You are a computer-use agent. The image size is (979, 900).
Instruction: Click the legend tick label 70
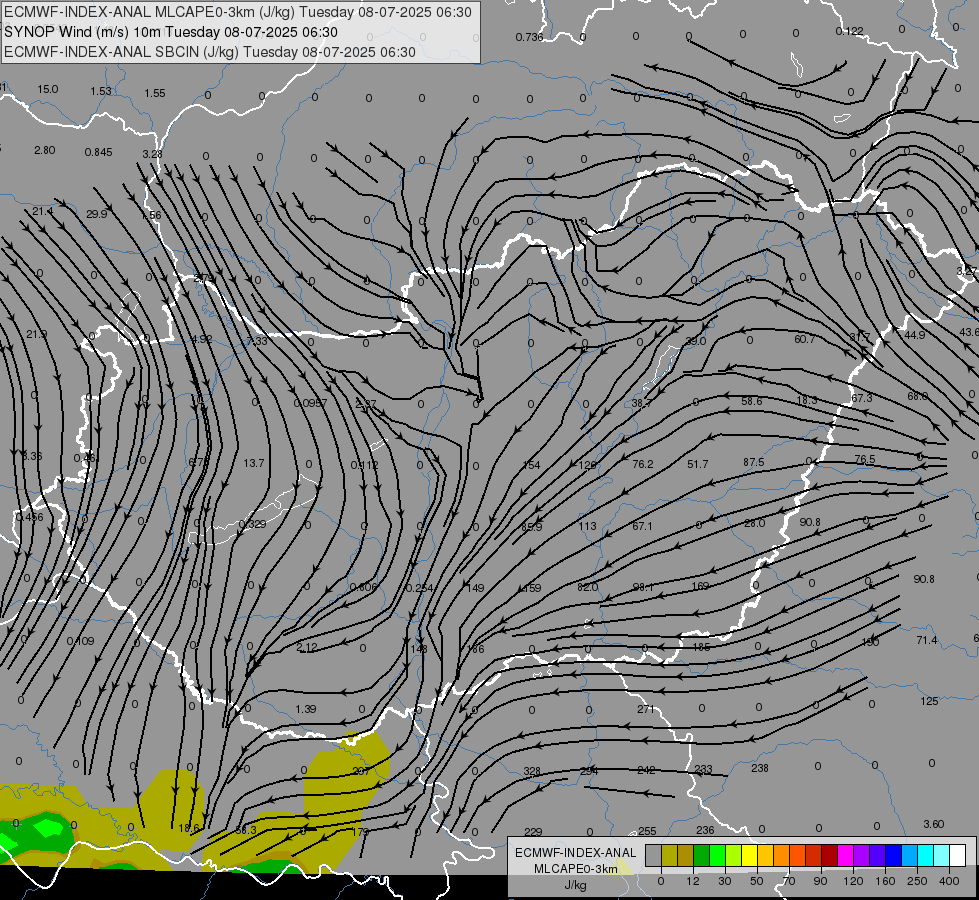click(x=789, y=881)
